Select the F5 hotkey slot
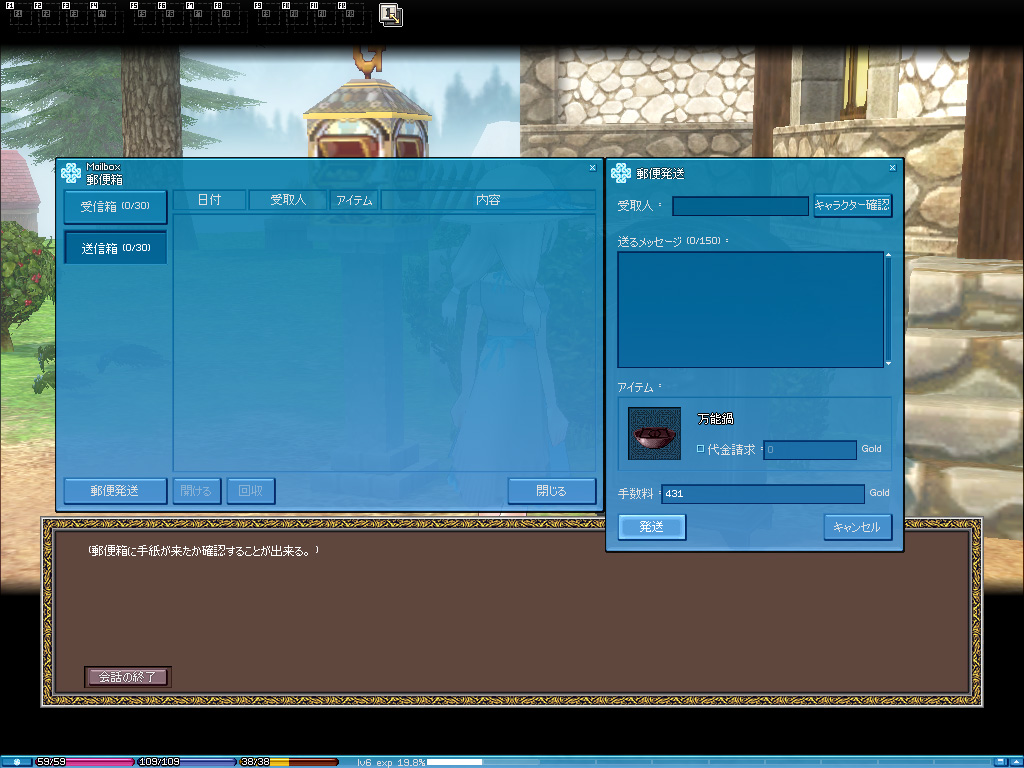1024x768 pixels. (x=143, y=16)
